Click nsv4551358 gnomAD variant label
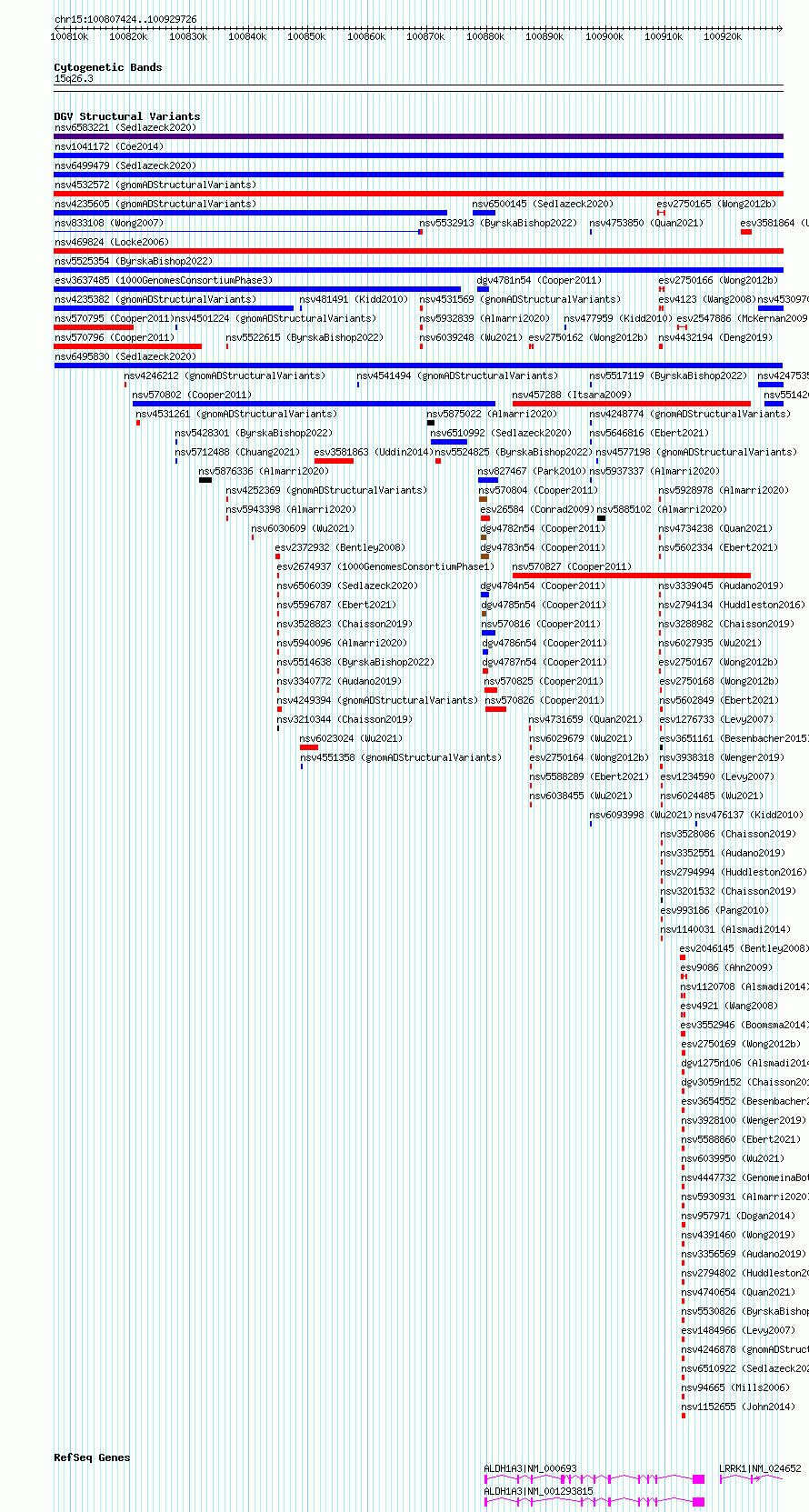Screen dimensions: 809x1512 pos(401,757)
